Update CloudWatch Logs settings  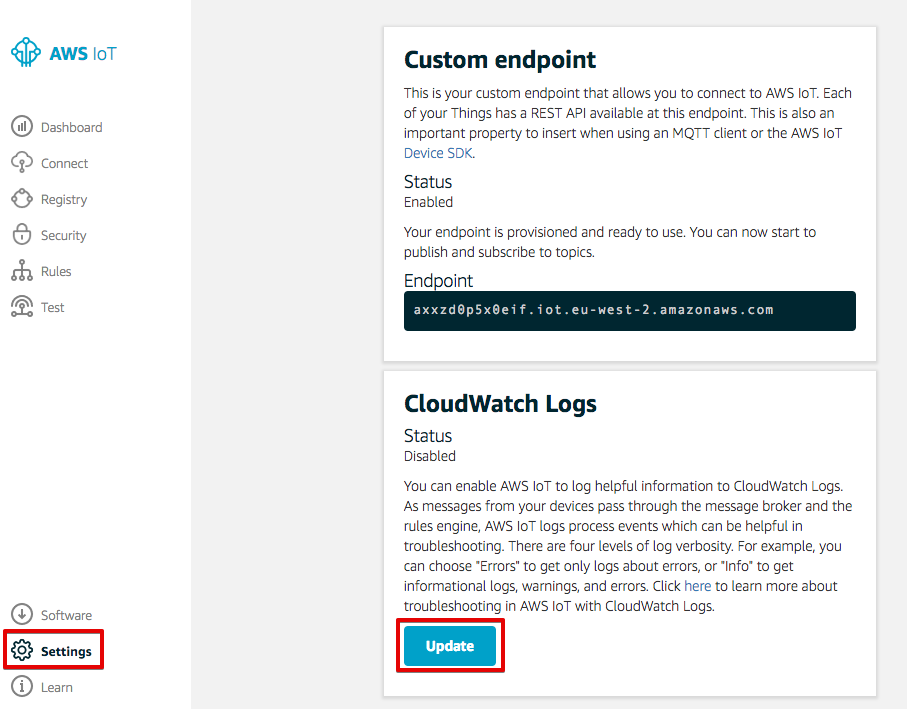(x=449, y=646)
